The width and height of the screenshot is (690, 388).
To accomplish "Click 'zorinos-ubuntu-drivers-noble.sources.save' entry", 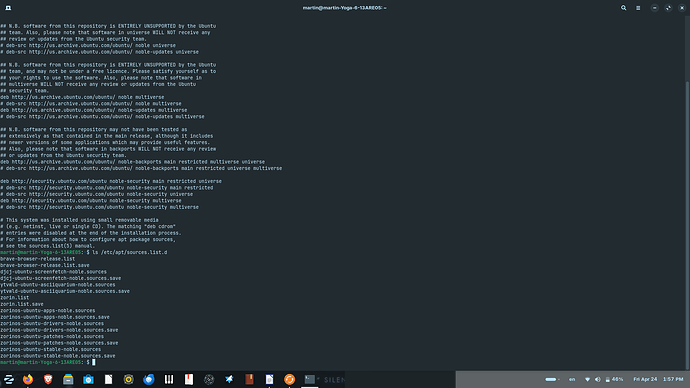I will pyautogui.click(x=59, y=330).
